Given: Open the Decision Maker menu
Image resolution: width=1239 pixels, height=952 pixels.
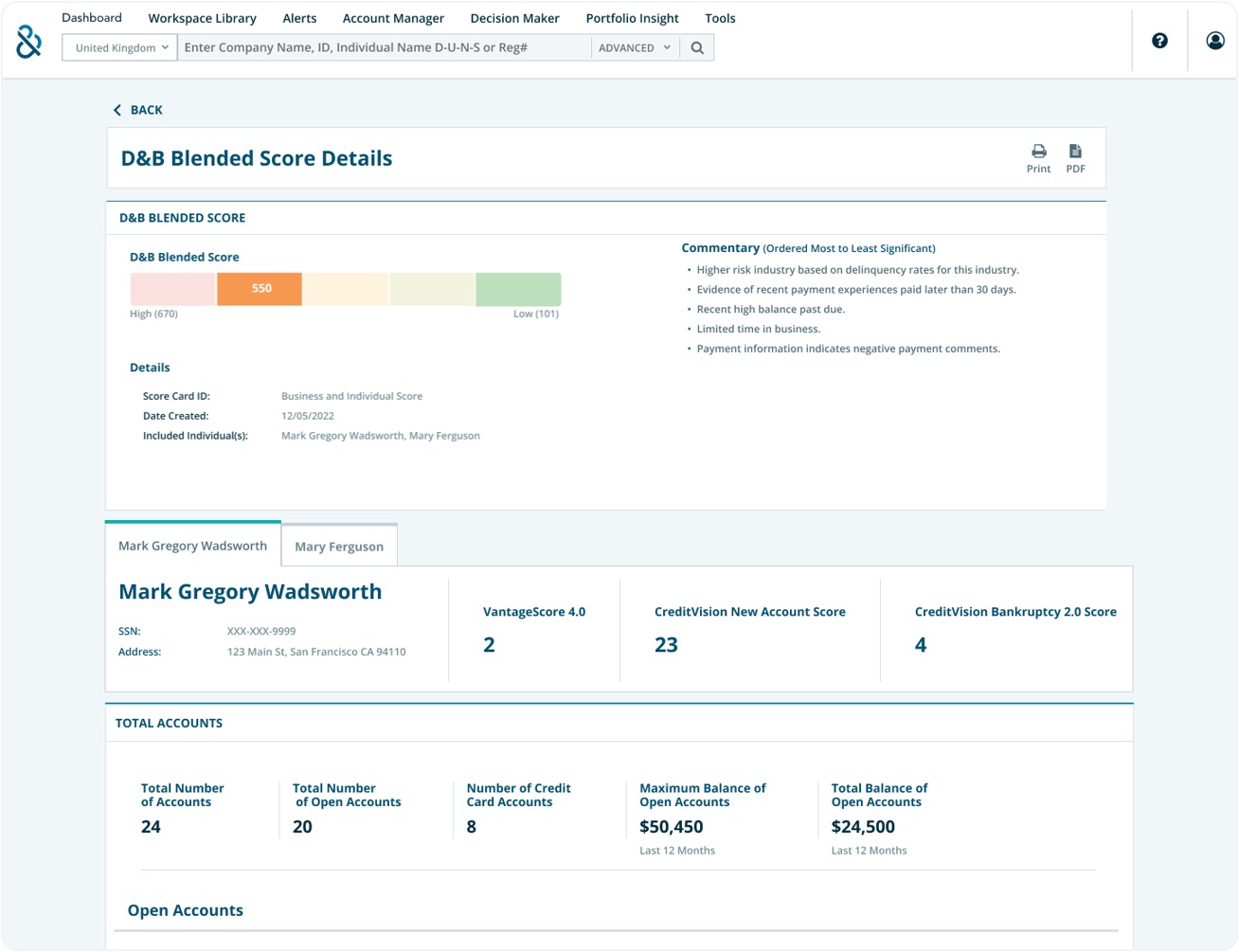Looking at the screenshot, I should click(515, 18).
